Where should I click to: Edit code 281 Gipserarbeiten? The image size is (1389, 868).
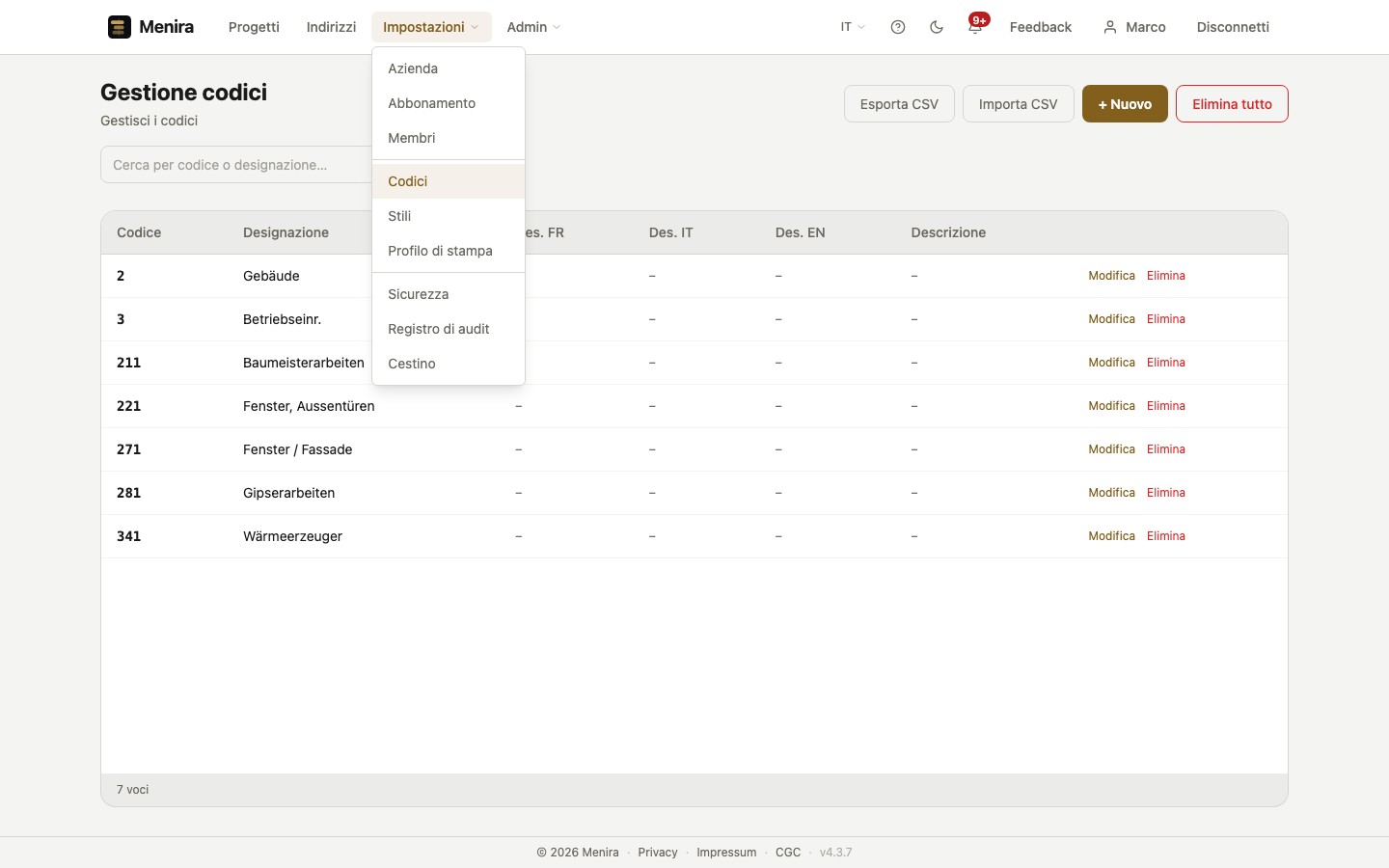[x=1111, y=493]
